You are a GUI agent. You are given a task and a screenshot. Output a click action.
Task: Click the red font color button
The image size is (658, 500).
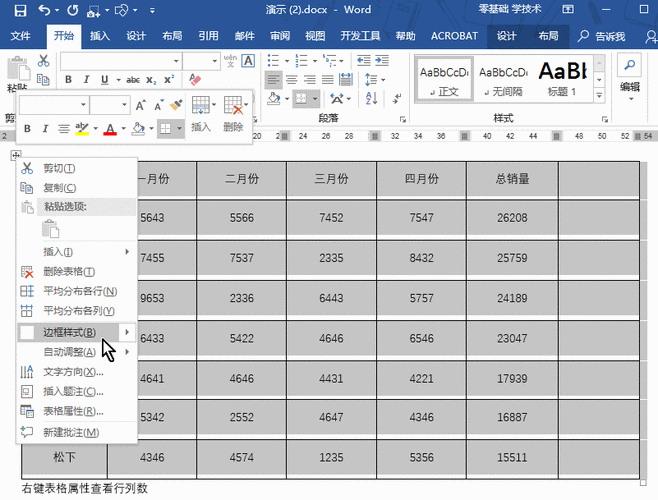[x=110, y=128]
